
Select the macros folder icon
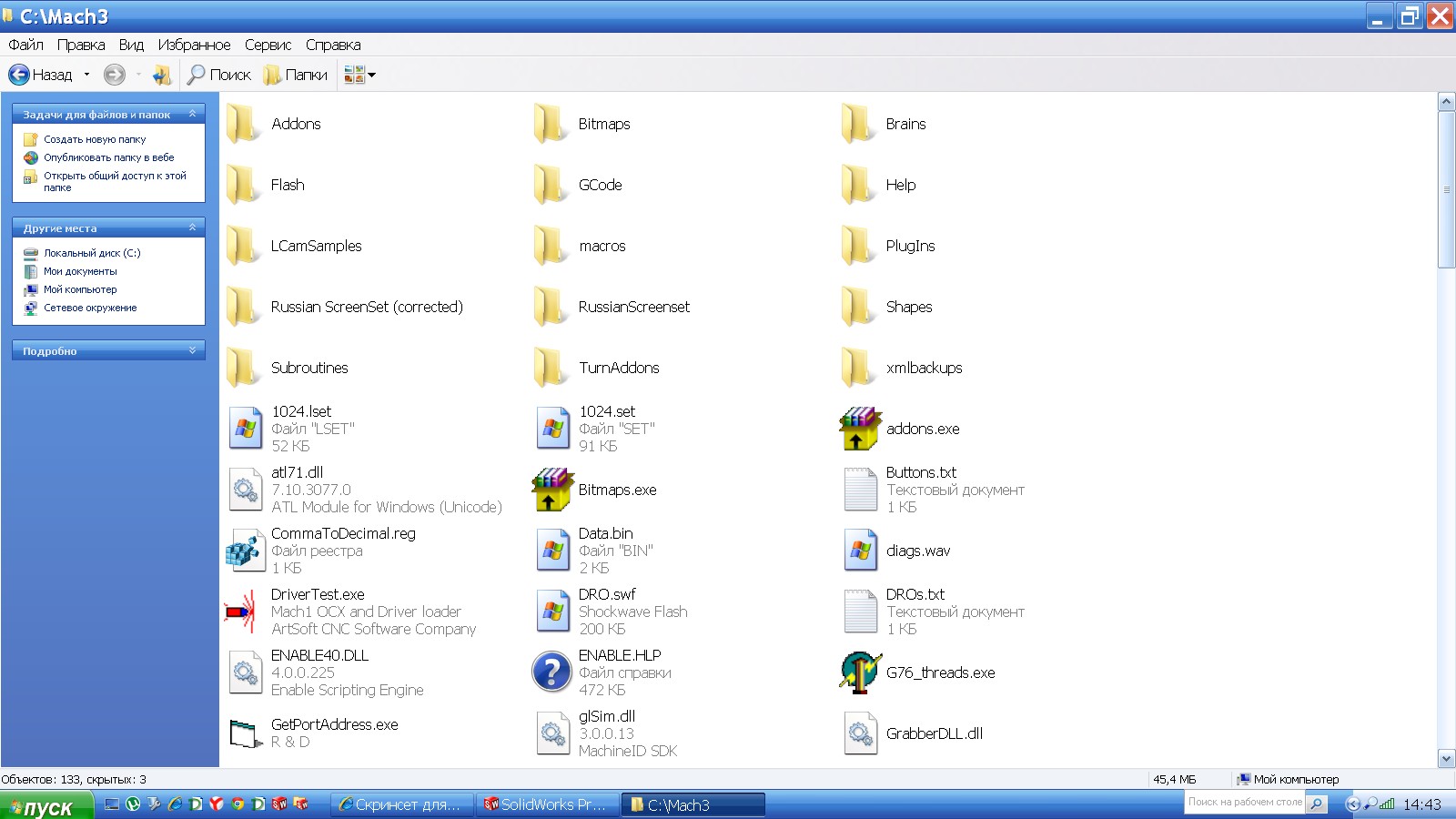pyautogui.click(x=551, y=246)
